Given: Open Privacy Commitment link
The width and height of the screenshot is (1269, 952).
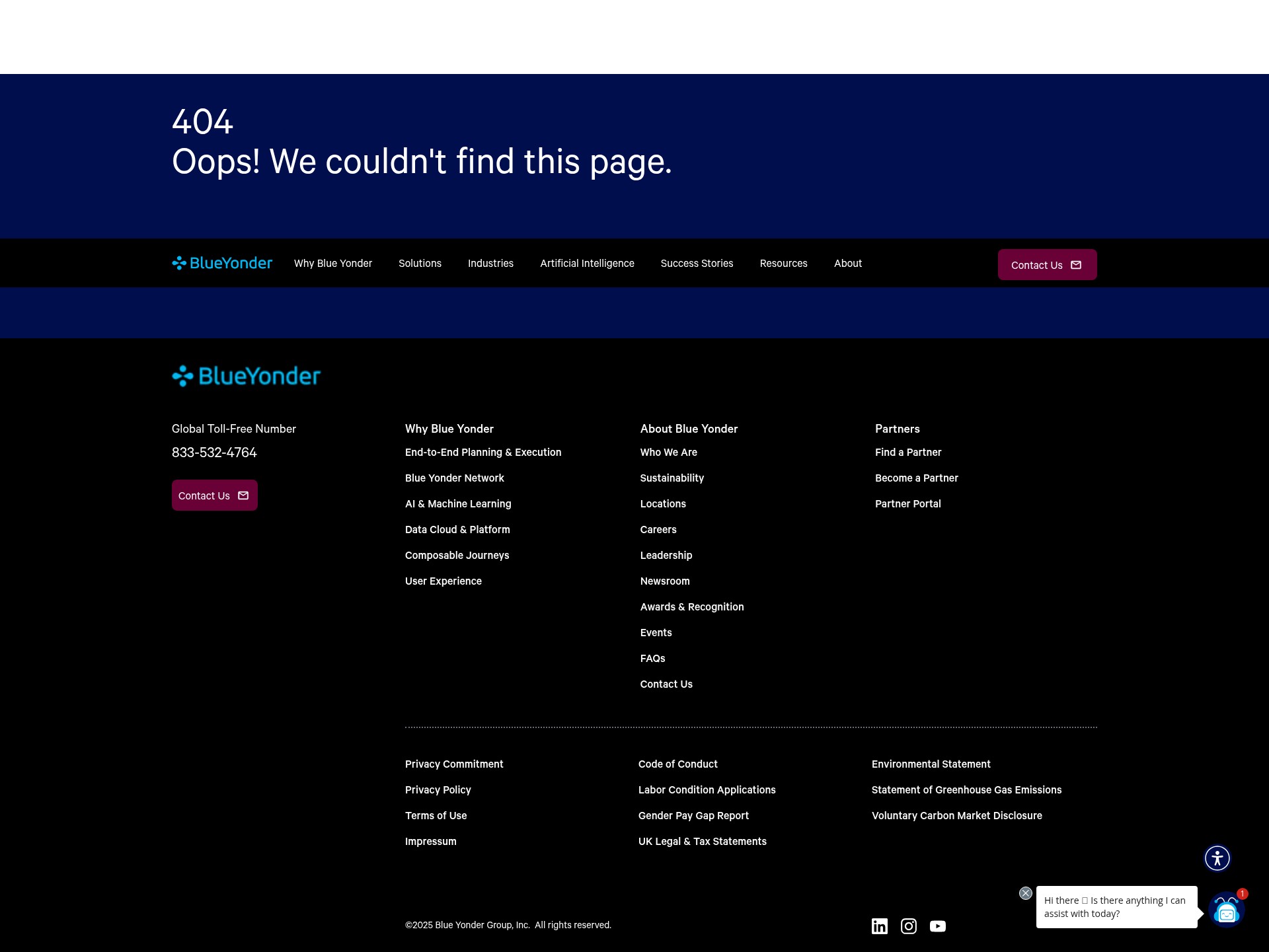Looking at the screenshot, I should [x=454, y=764].
